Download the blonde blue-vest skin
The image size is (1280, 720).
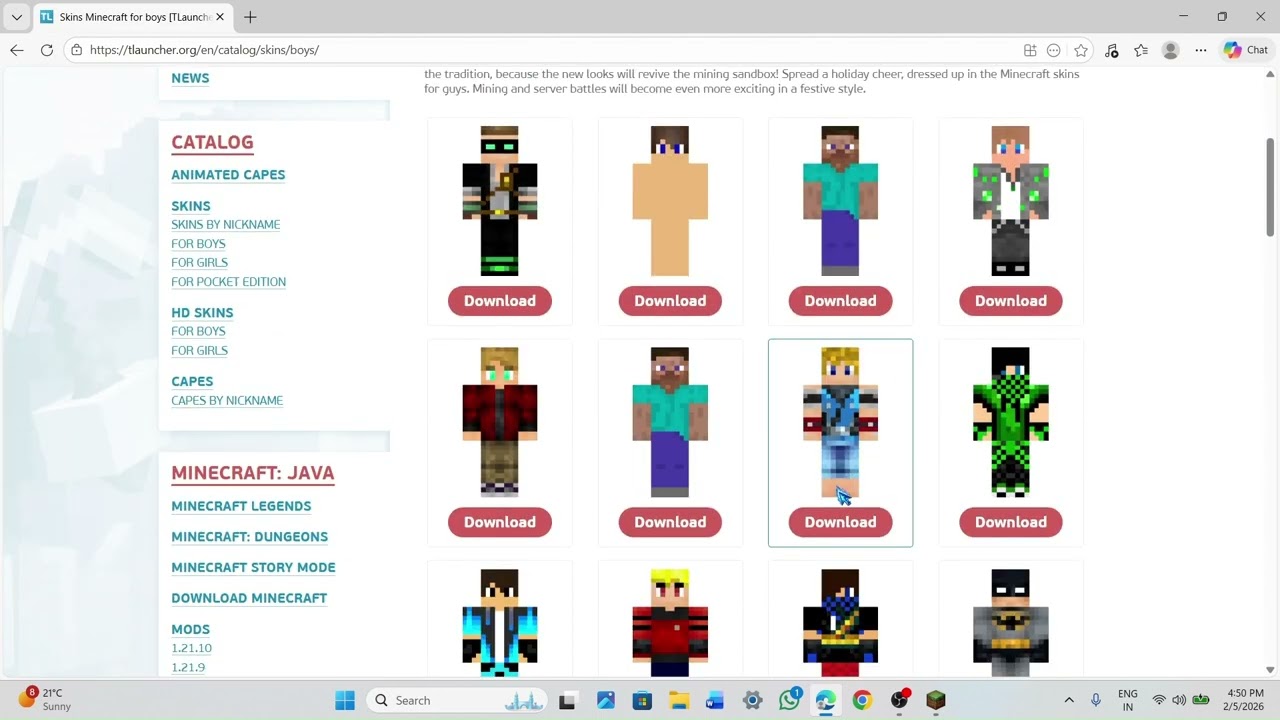click(x=840, y=522)
